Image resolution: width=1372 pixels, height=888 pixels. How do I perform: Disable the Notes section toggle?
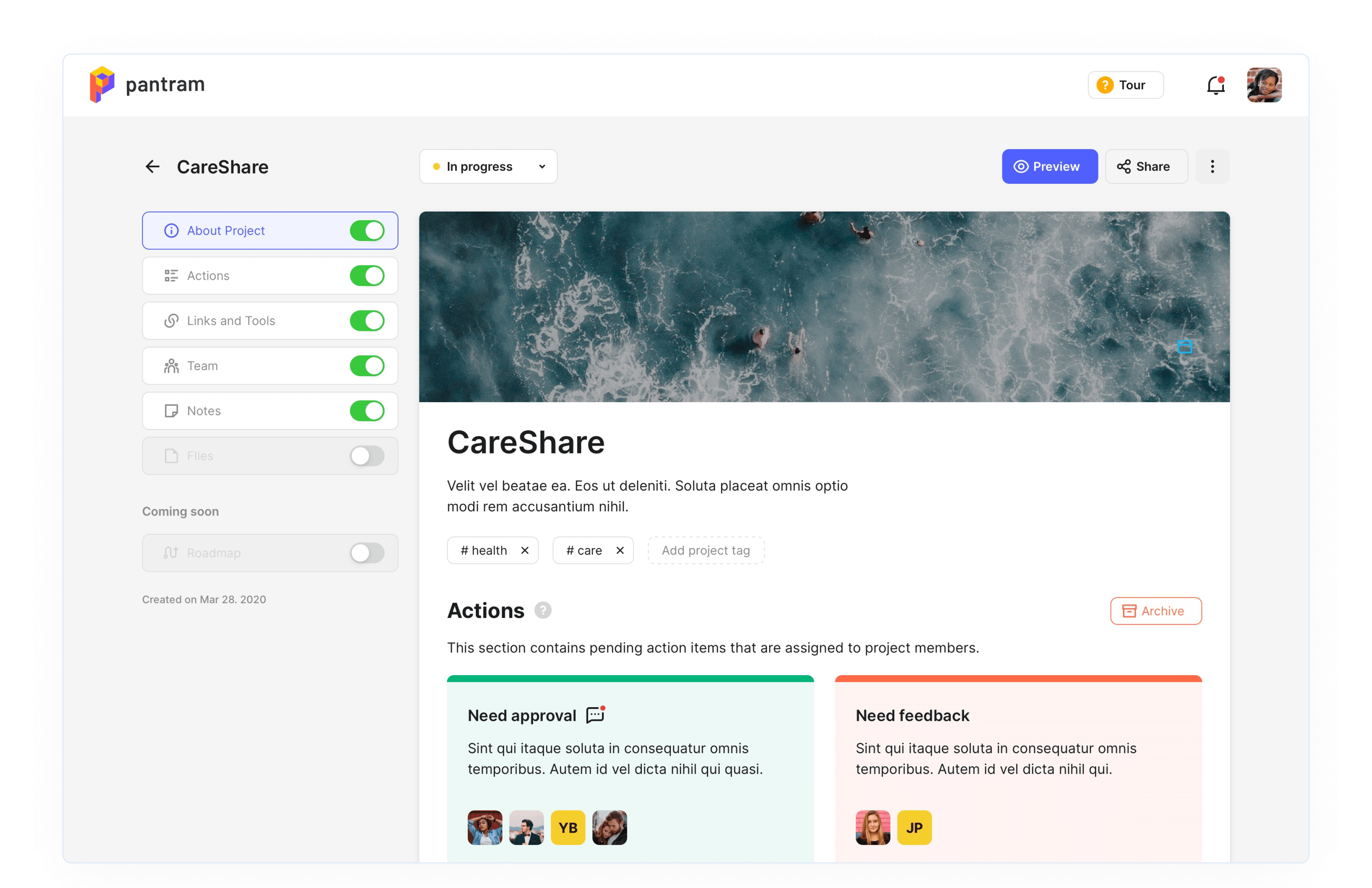[367, 410]
